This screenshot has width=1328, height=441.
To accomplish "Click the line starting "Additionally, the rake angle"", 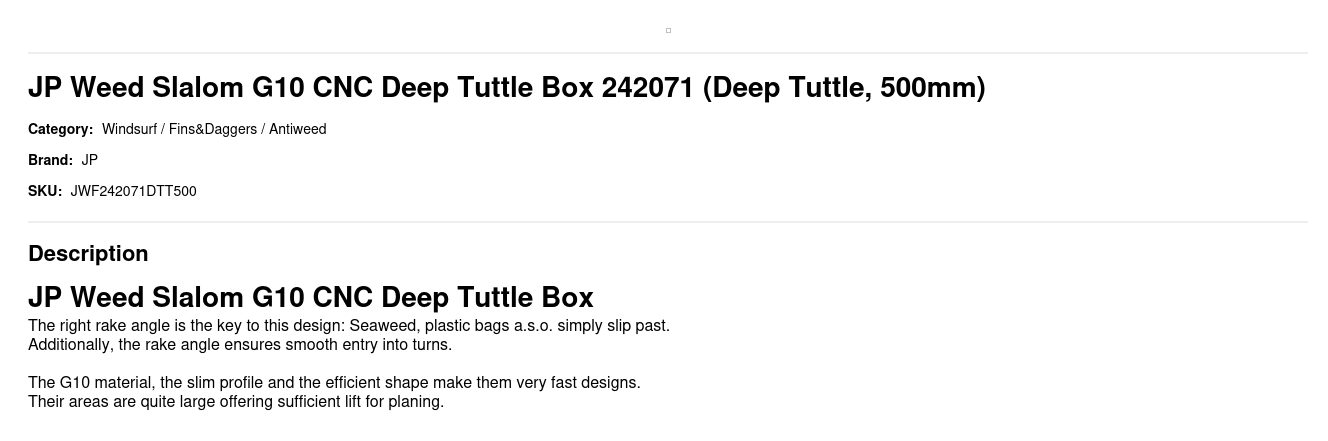I will [x=240, y=345].
